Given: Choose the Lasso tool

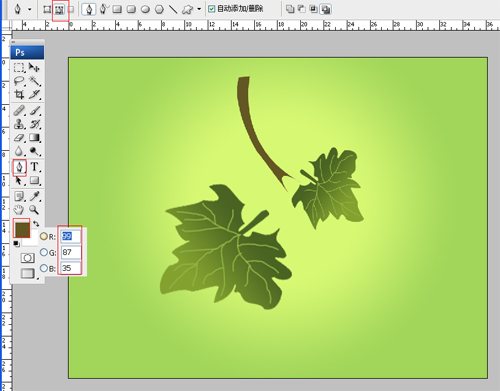Looking at the screenshot, I should click(19, 81).
